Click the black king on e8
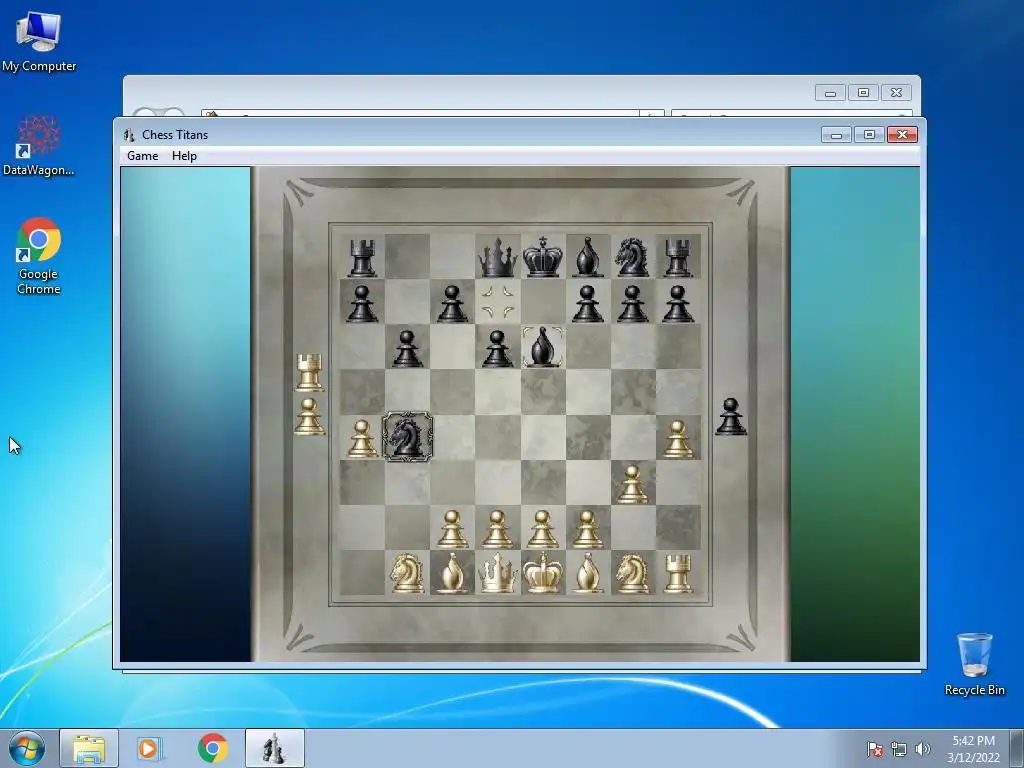 click(543, 257)
